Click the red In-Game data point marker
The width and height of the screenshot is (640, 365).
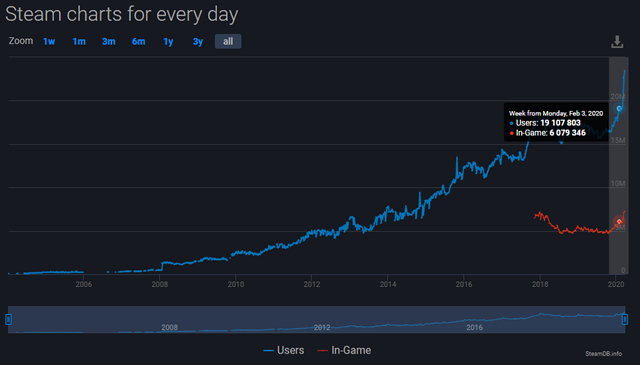tap(619, 221)
